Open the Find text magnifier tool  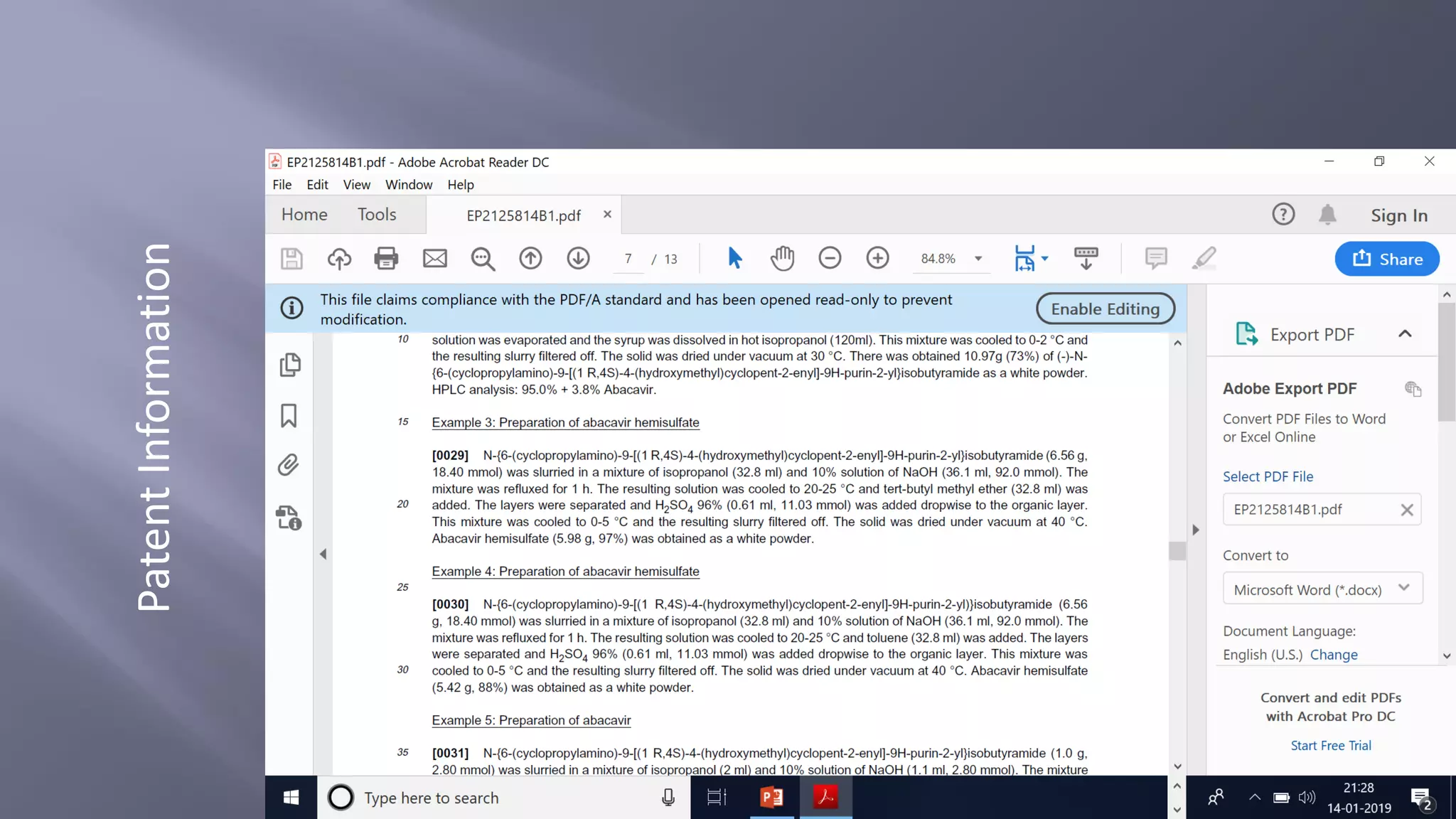click(483, 259)
